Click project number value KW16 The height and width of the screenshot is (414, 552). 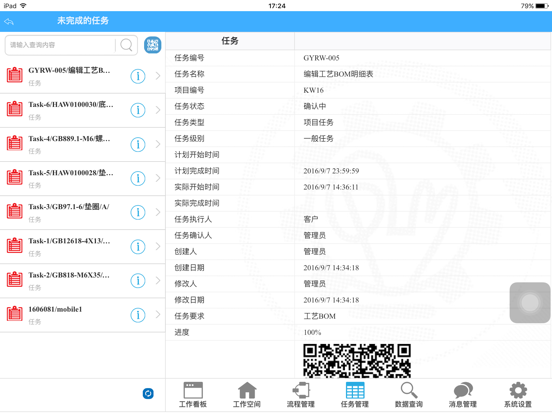313,90
